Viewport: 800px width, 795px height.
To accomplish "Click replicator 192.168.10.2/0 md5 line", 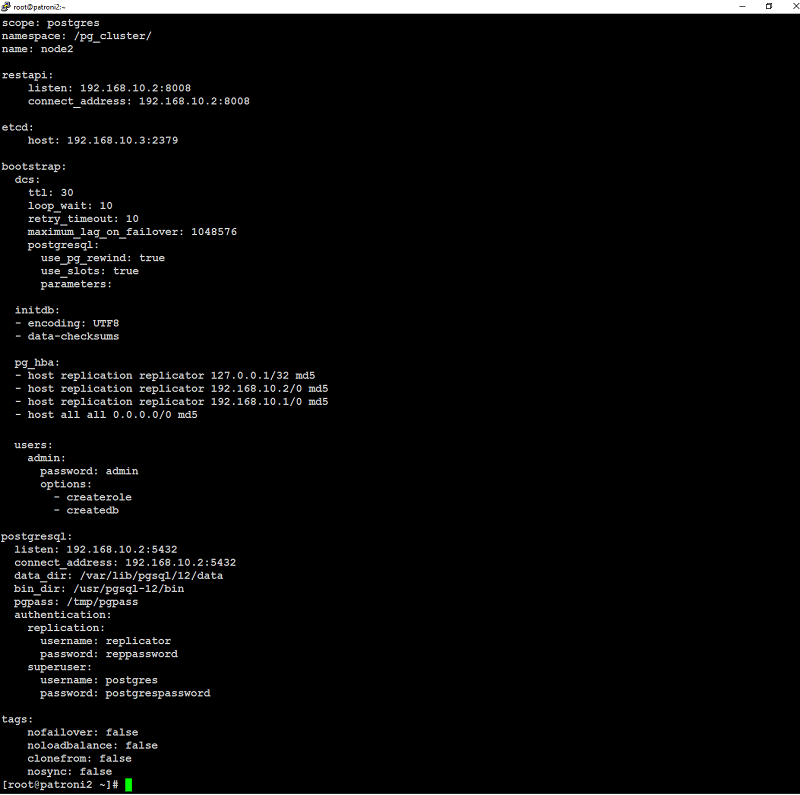I will click(171, 389).
